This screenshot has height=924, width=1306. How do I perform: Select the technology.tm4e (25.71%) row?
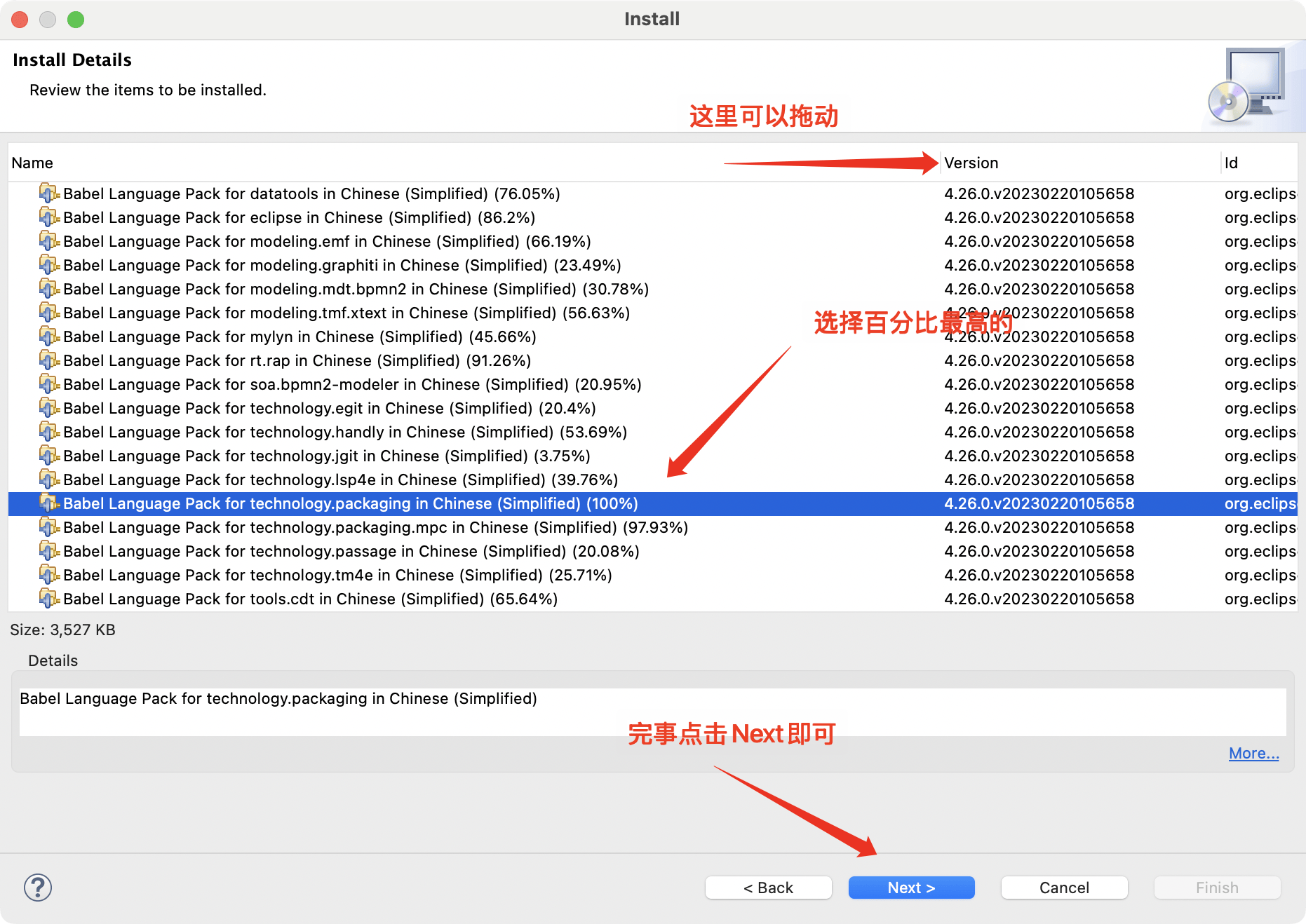pyautogui.click(x=653, y=575)
